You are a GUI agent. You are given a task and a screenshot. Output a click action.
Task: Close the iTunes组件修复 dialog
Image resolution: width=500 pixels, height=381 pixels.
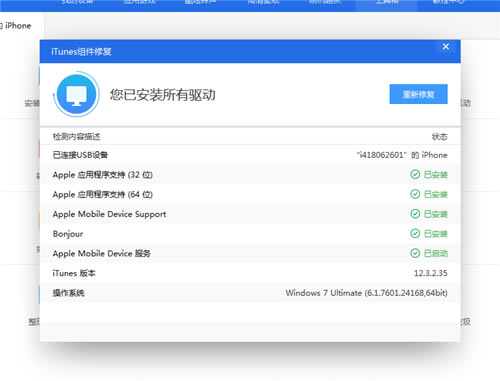coord(446,47)
